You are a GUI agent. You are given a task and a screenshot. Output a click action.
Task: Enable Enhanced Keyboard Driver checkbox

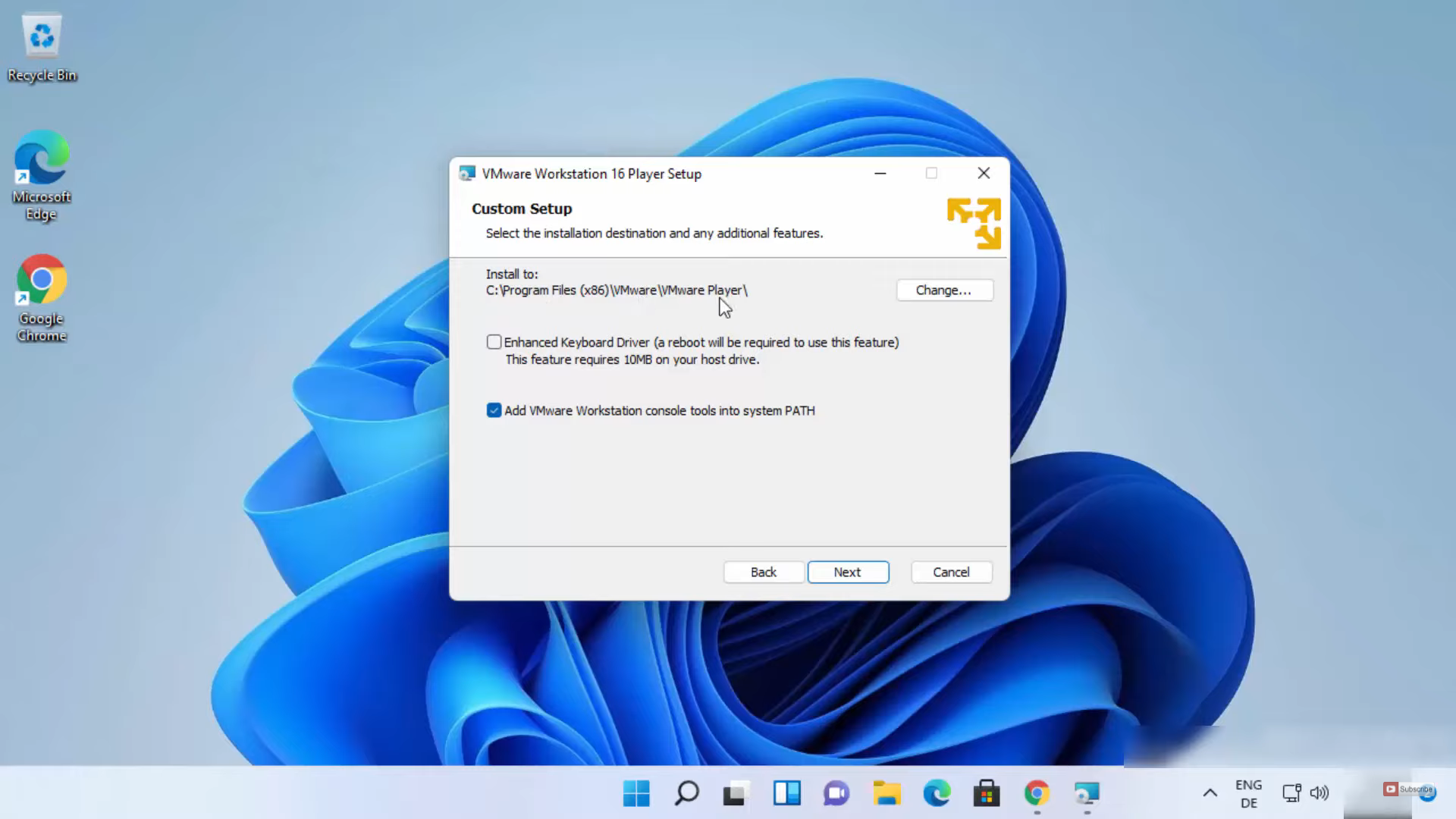(x=494, y=342)
